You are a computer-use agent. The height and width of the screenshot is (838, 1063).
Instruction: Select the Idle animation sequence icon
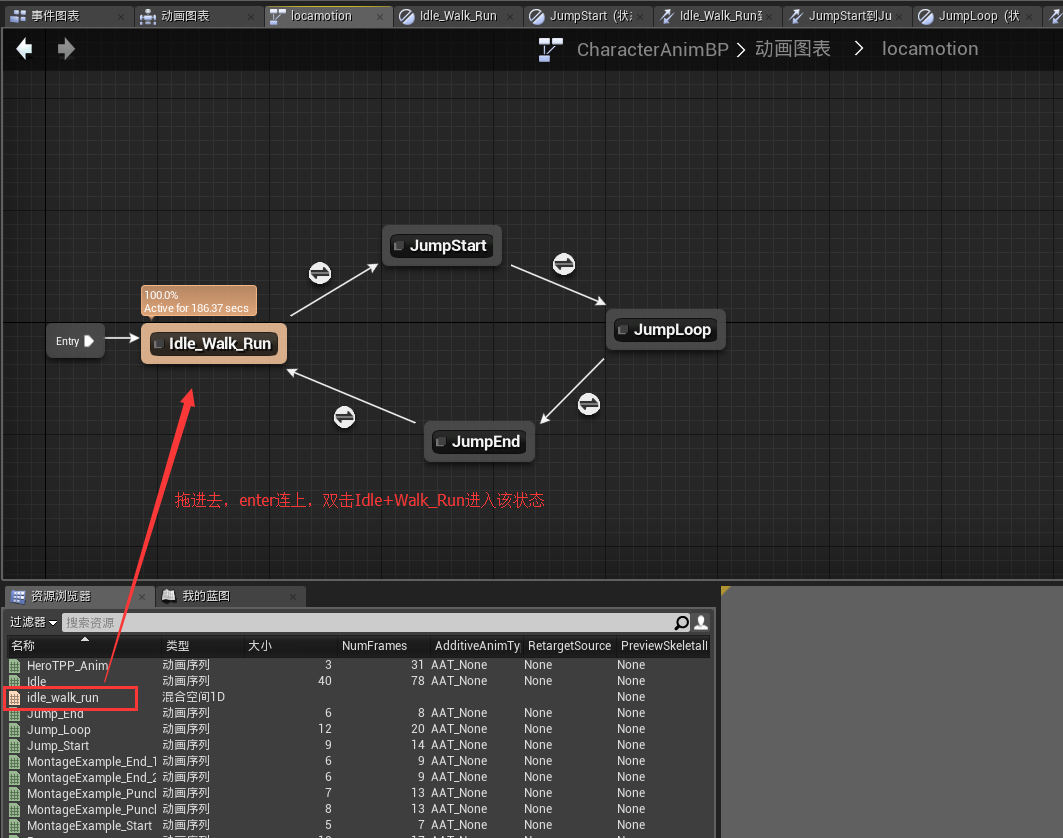[14, 681]
